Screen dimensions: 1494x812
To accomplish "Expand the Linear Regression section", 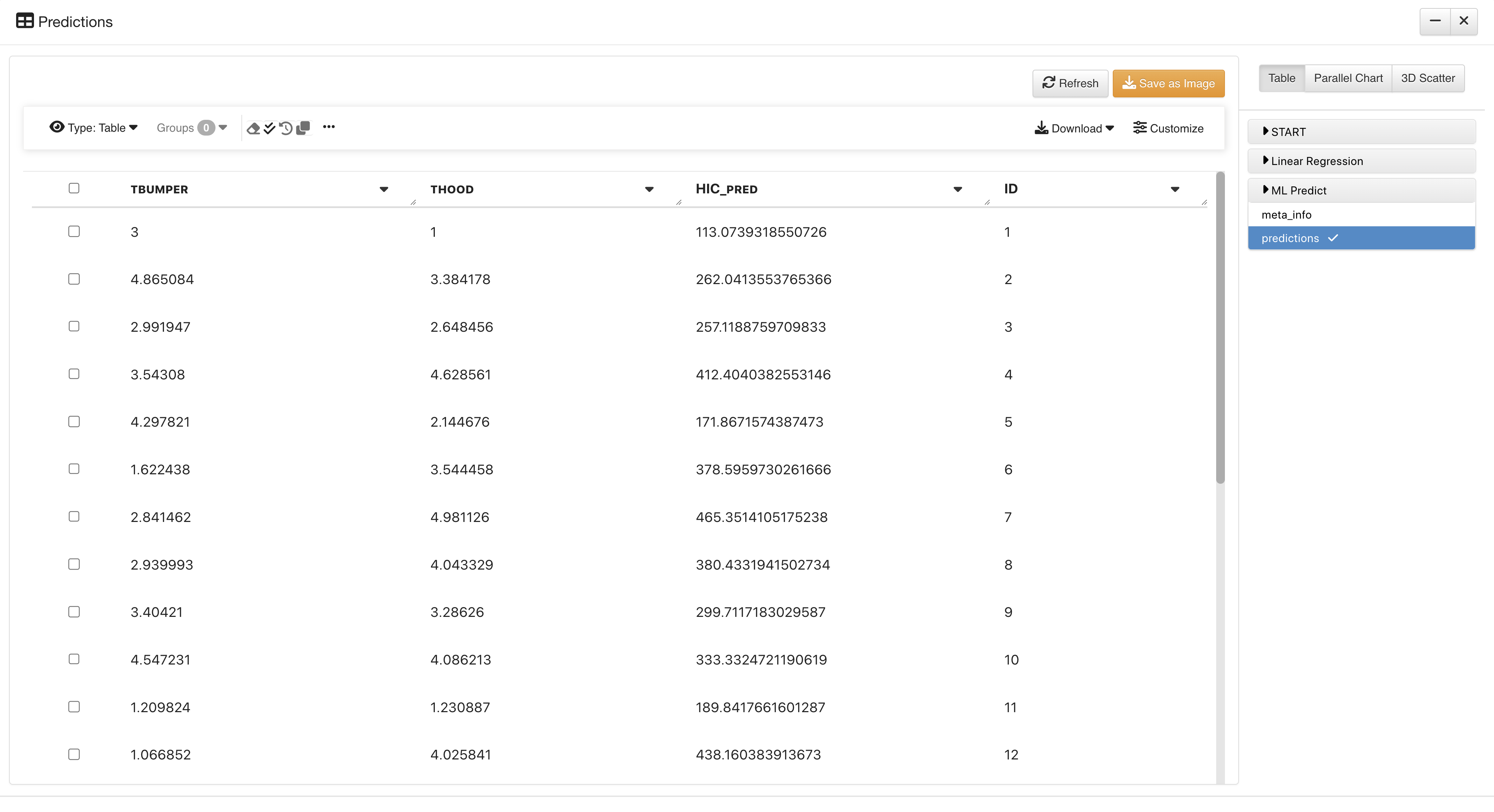I will click(1361, 161).
